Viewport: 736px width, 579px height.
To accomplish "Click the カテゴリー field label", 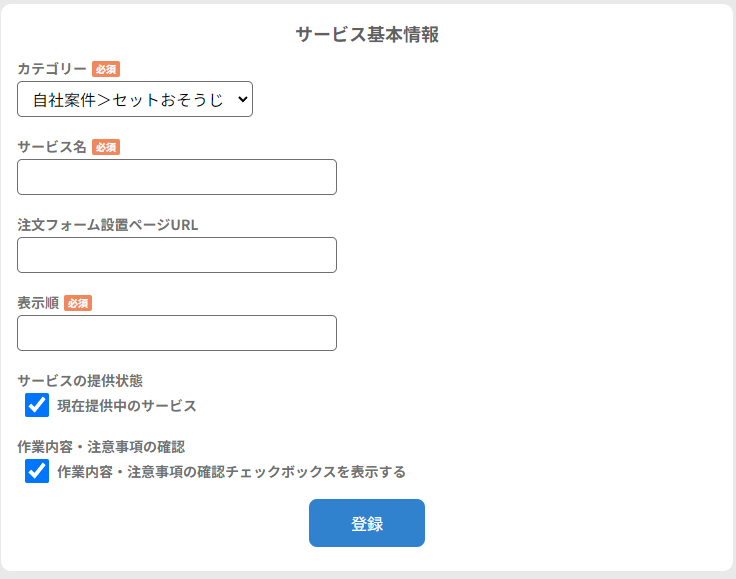I will point(52,69).
